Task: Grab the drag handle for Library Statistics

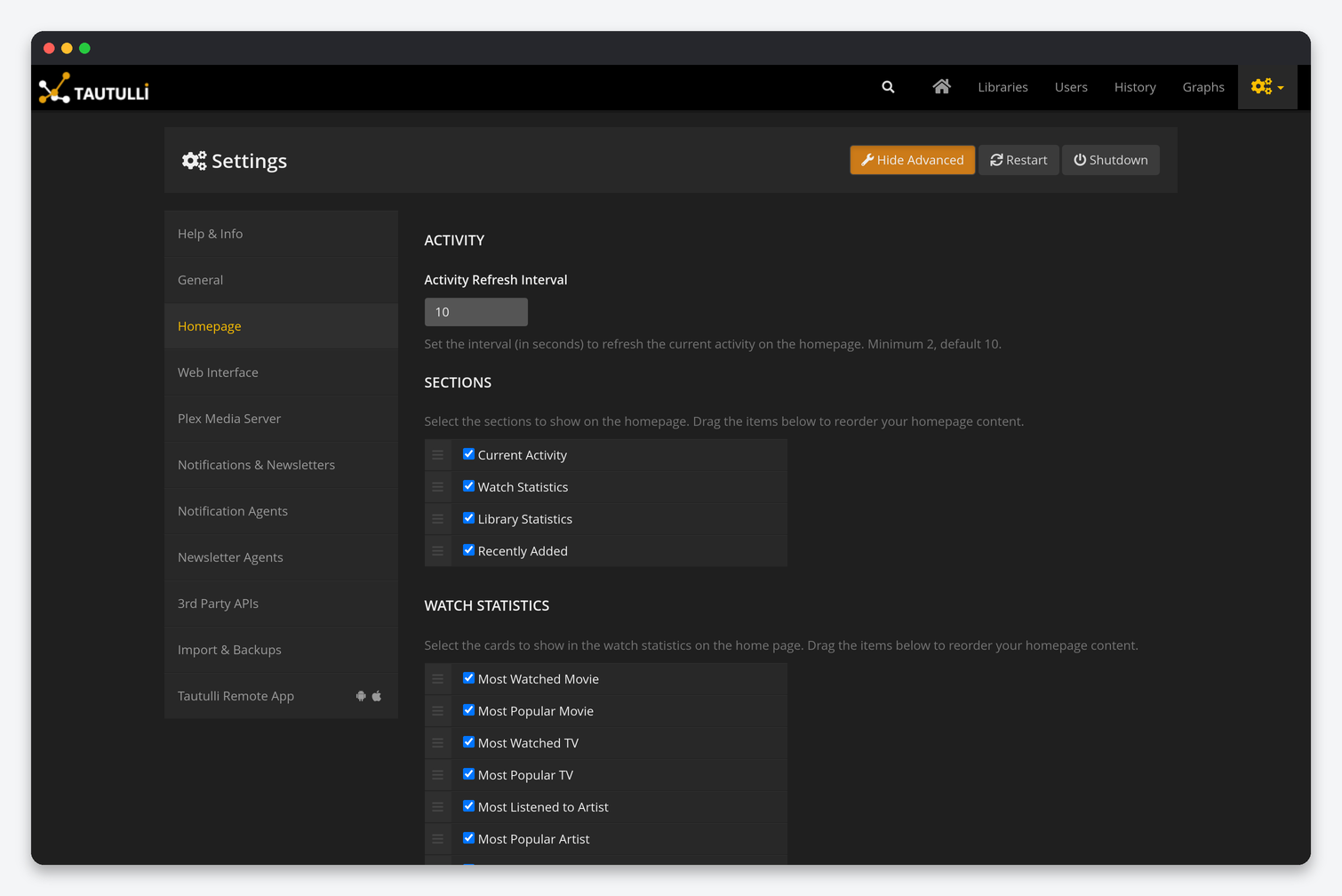Action: click(437, 519)
